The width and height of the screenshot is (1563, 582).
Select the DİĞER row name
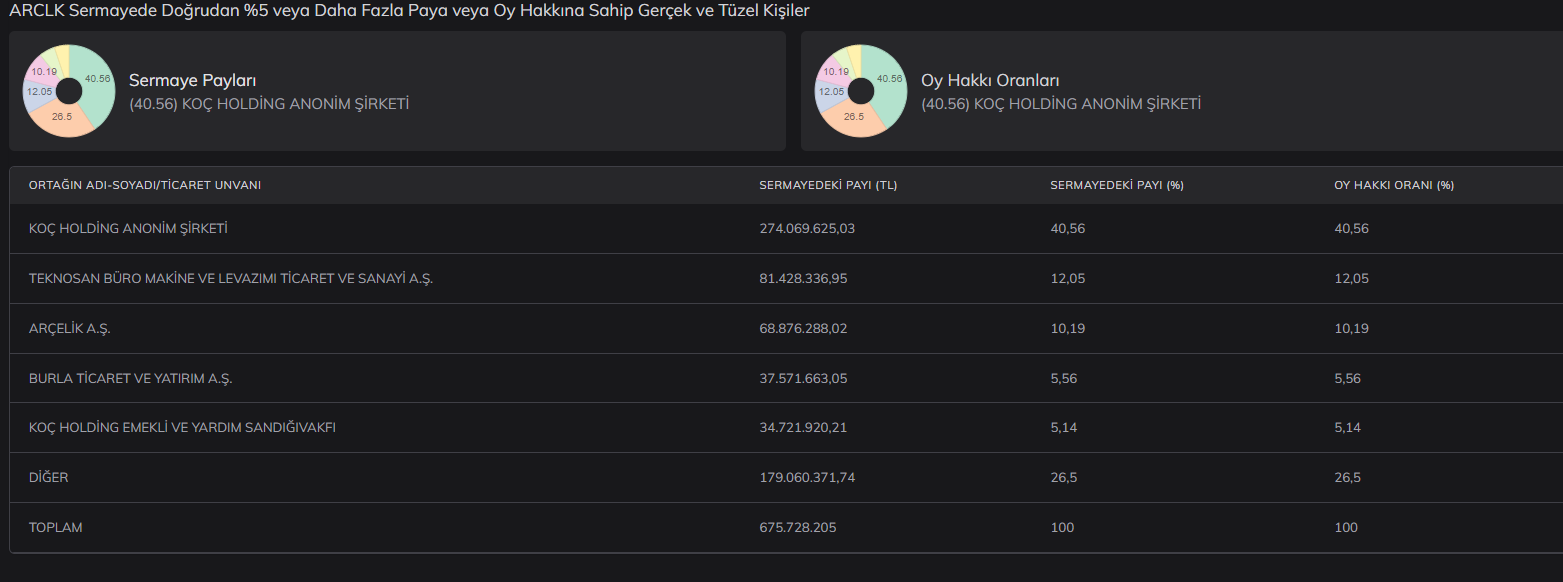[x=49, y=478]
